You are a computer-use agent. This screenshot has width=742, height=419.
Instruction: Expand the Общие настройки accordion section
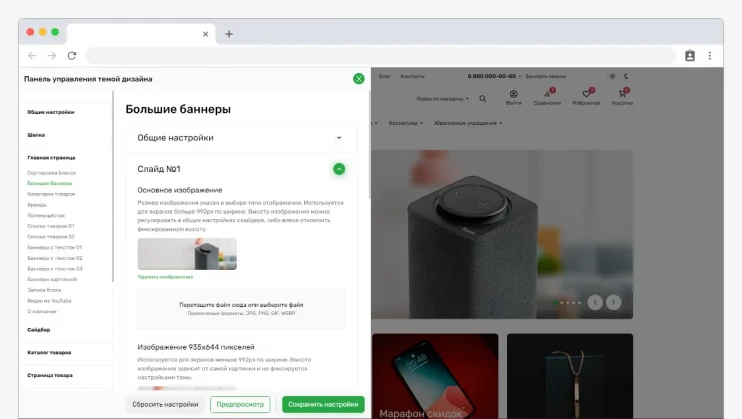[x=339, y=138]
